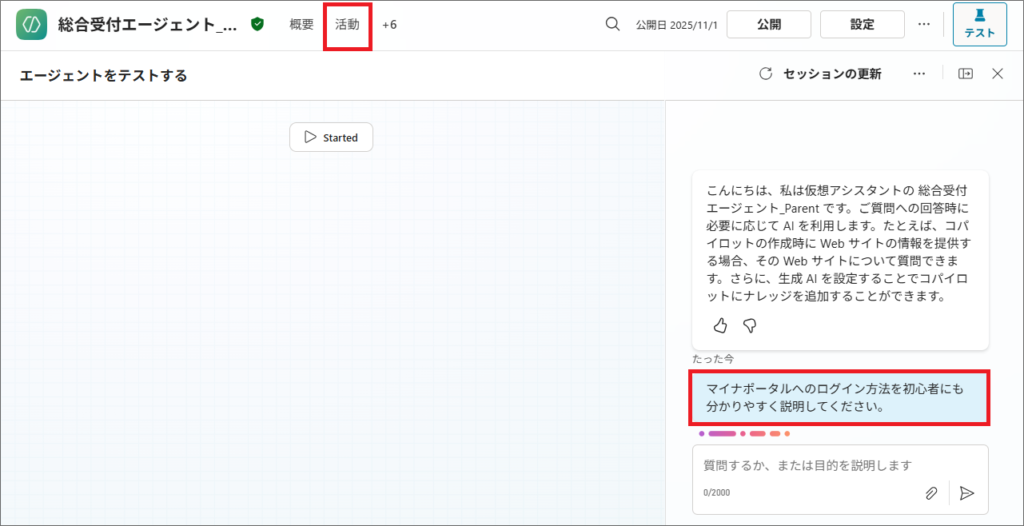Toggle the side panel layout icon
Viewport: 1024px width, 526px height.
click(965, 74)
